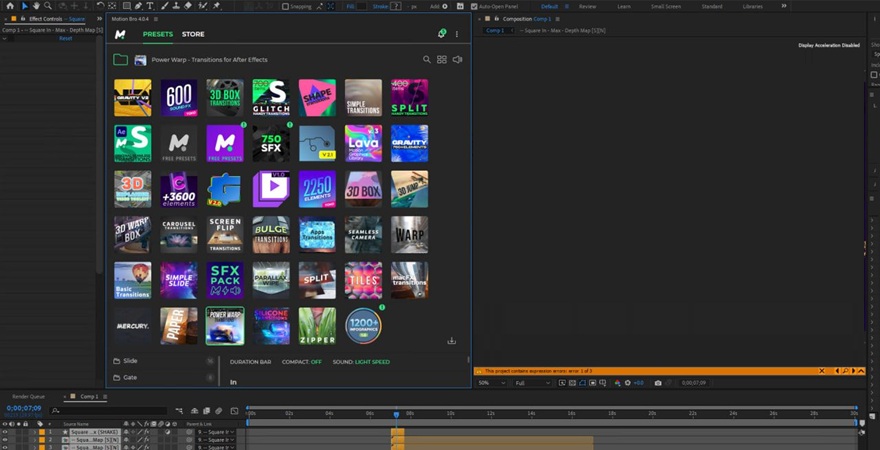Expand layer 1 properties triangle
The image size is (880, 450).
(x=34, y=432)
